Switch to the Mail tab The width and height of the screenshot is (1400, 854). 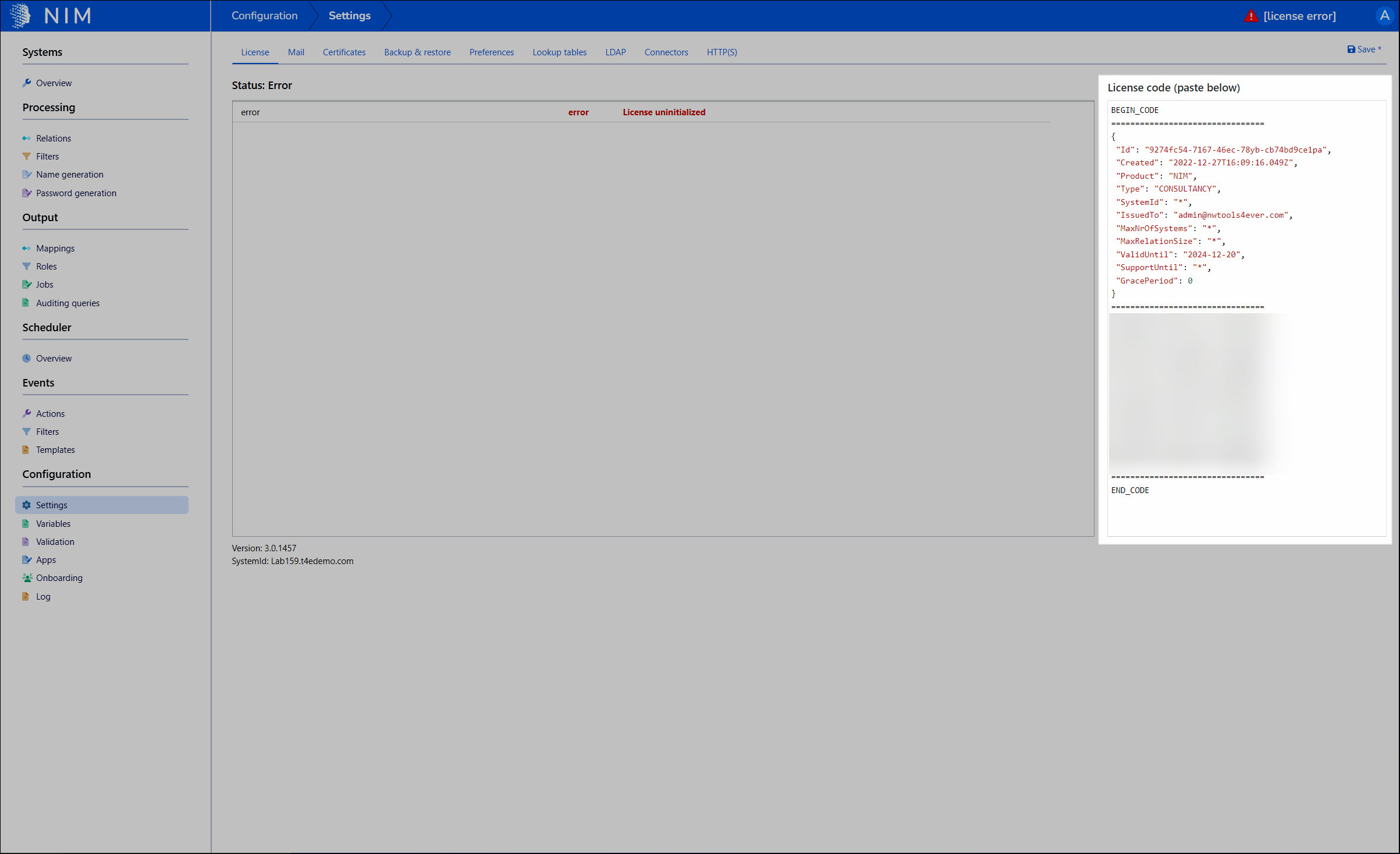point(296,52)
